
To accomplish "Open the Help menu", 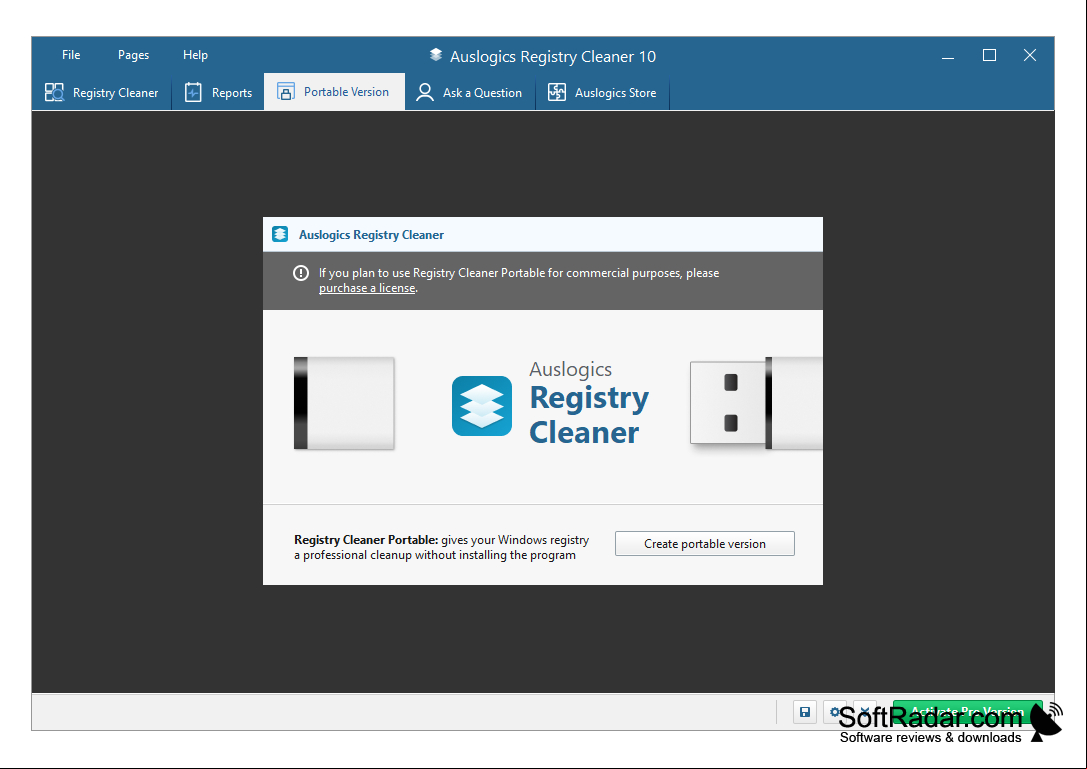I will pyautogui.click(x=195, y=55).
